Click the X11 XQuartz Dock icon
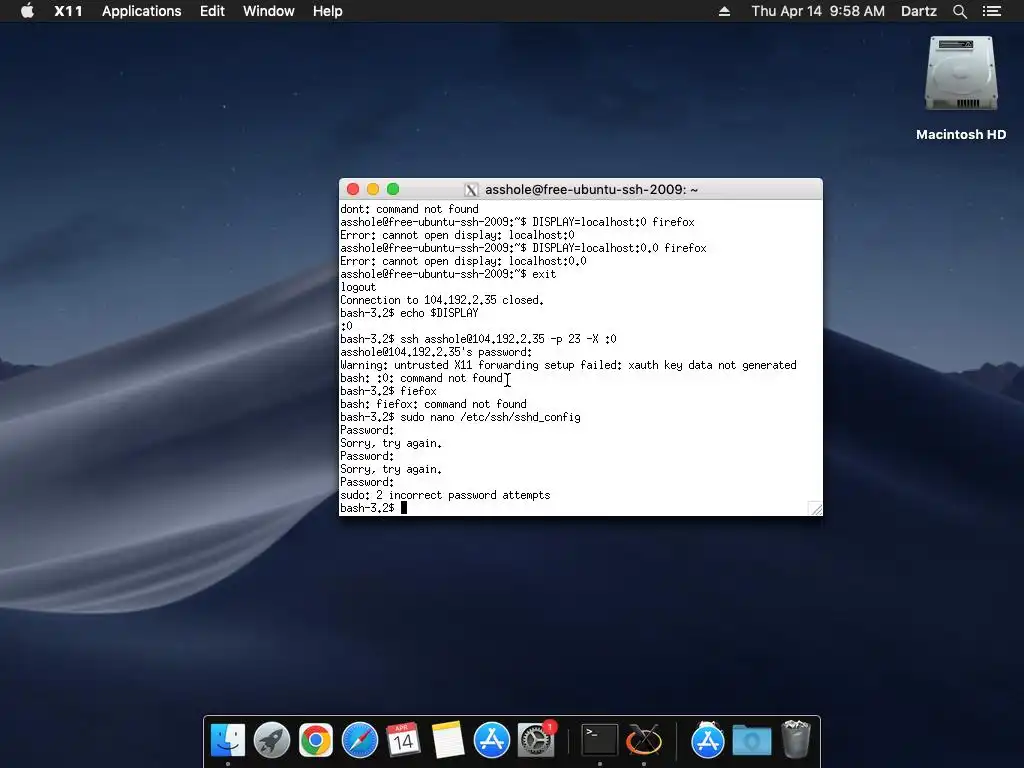1024x768 pixels. tap(644, 740)
